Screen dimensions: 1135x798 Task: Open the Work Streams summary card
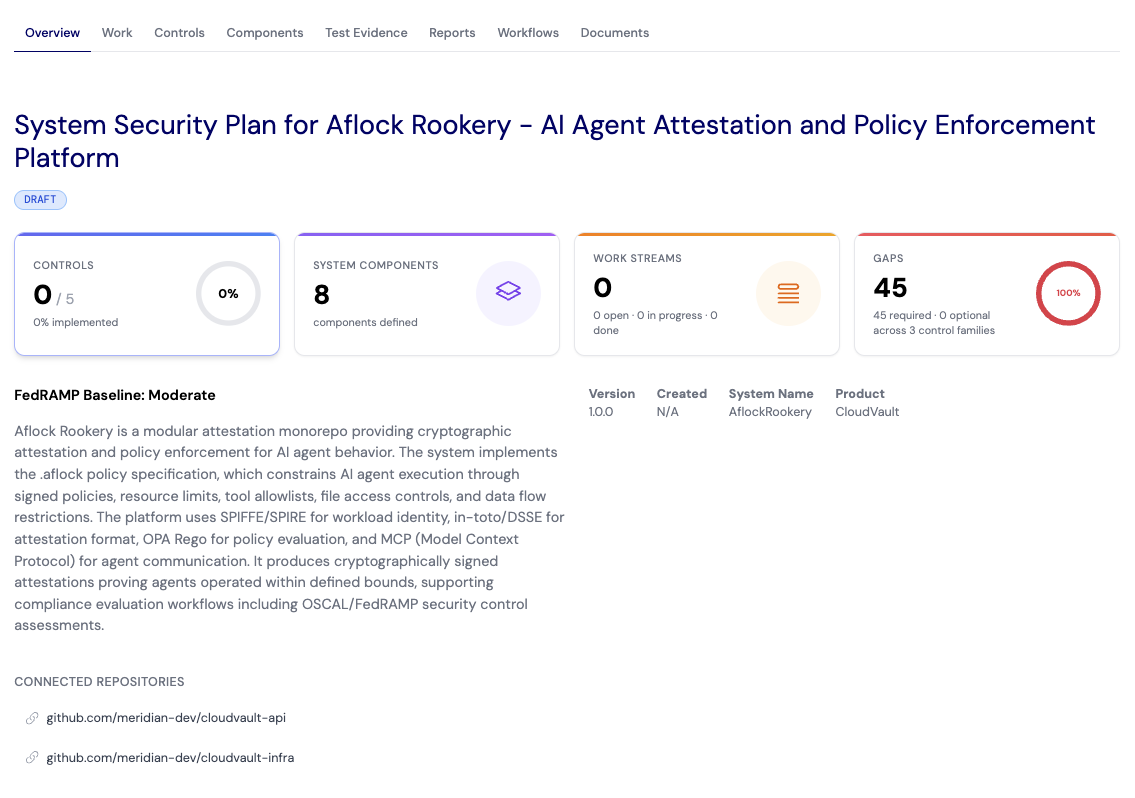point(706,294)
